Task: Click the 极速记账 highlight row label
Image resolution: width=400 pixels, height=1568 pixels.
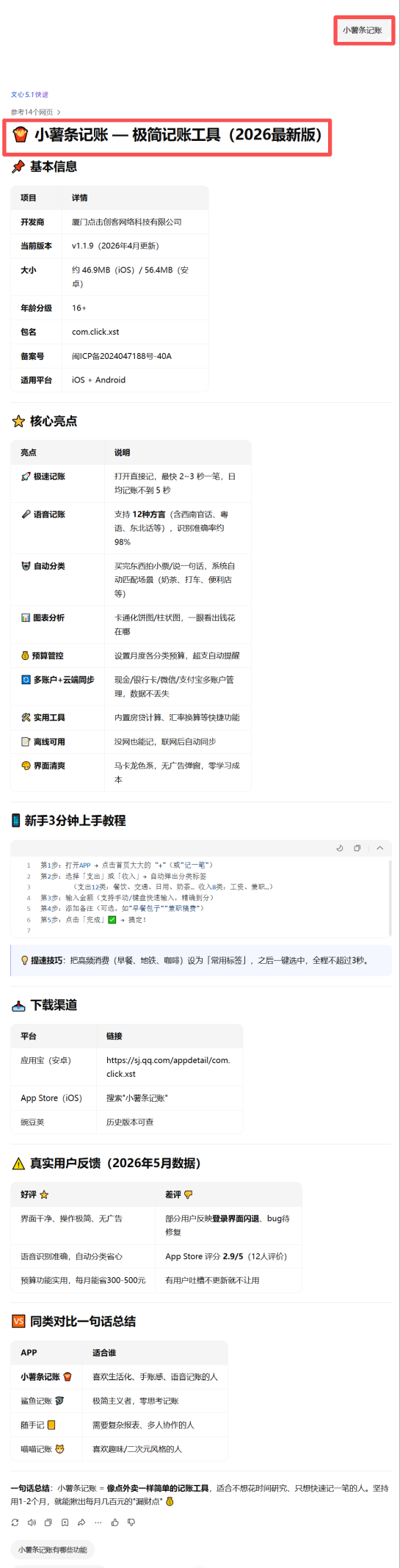Action: (43, 476)
